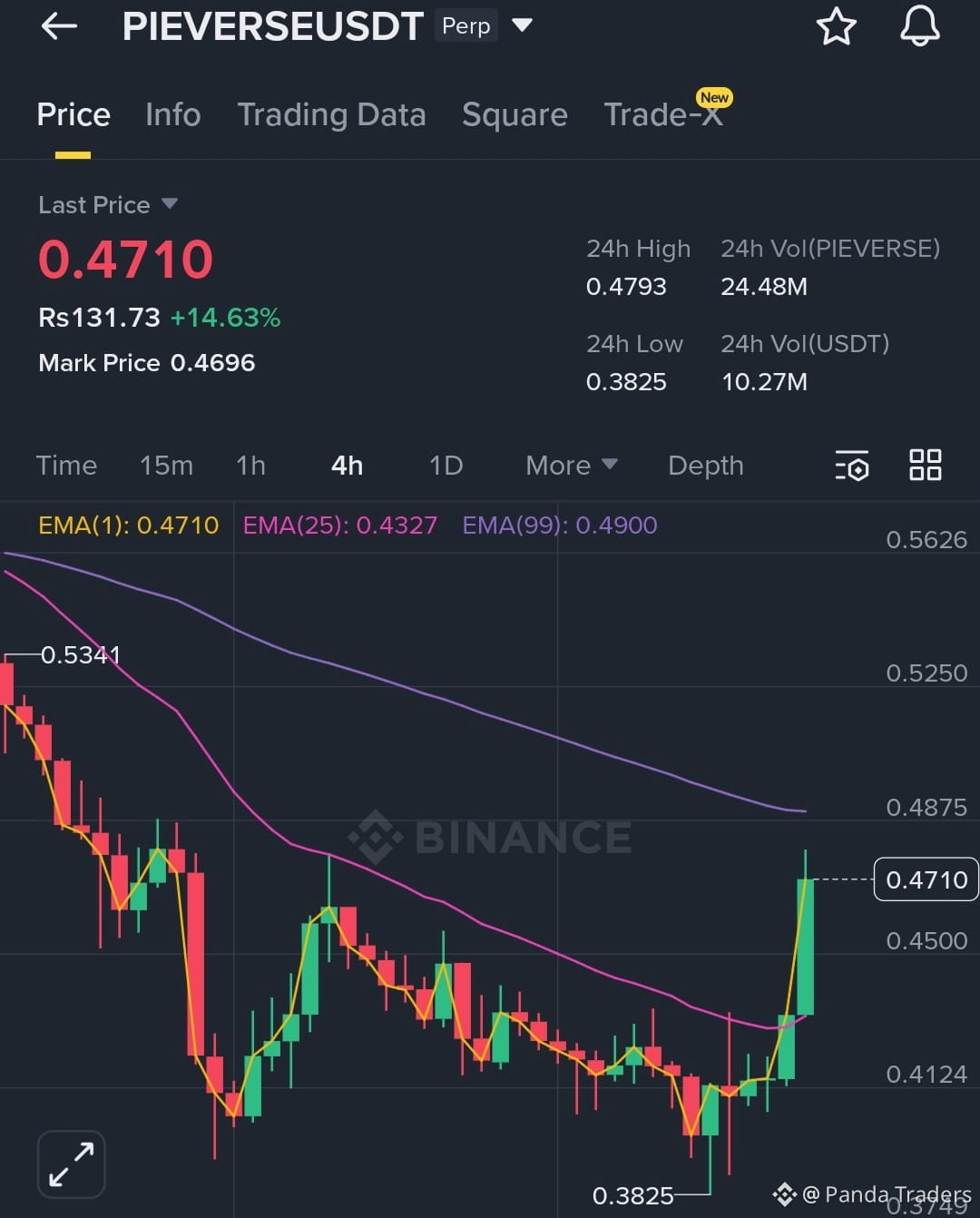Open chart indicator settings icon
Screen dimensions: 980x1218
pyautogui.click(x=851, y=466)
